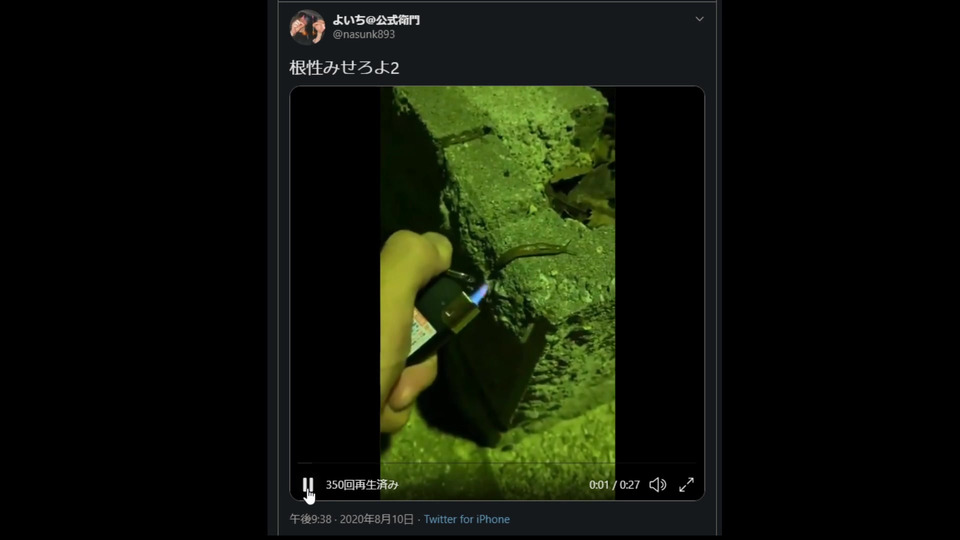Click the black letterbox left of video footage
Screen dimensions: 960x540
(335, 276)
